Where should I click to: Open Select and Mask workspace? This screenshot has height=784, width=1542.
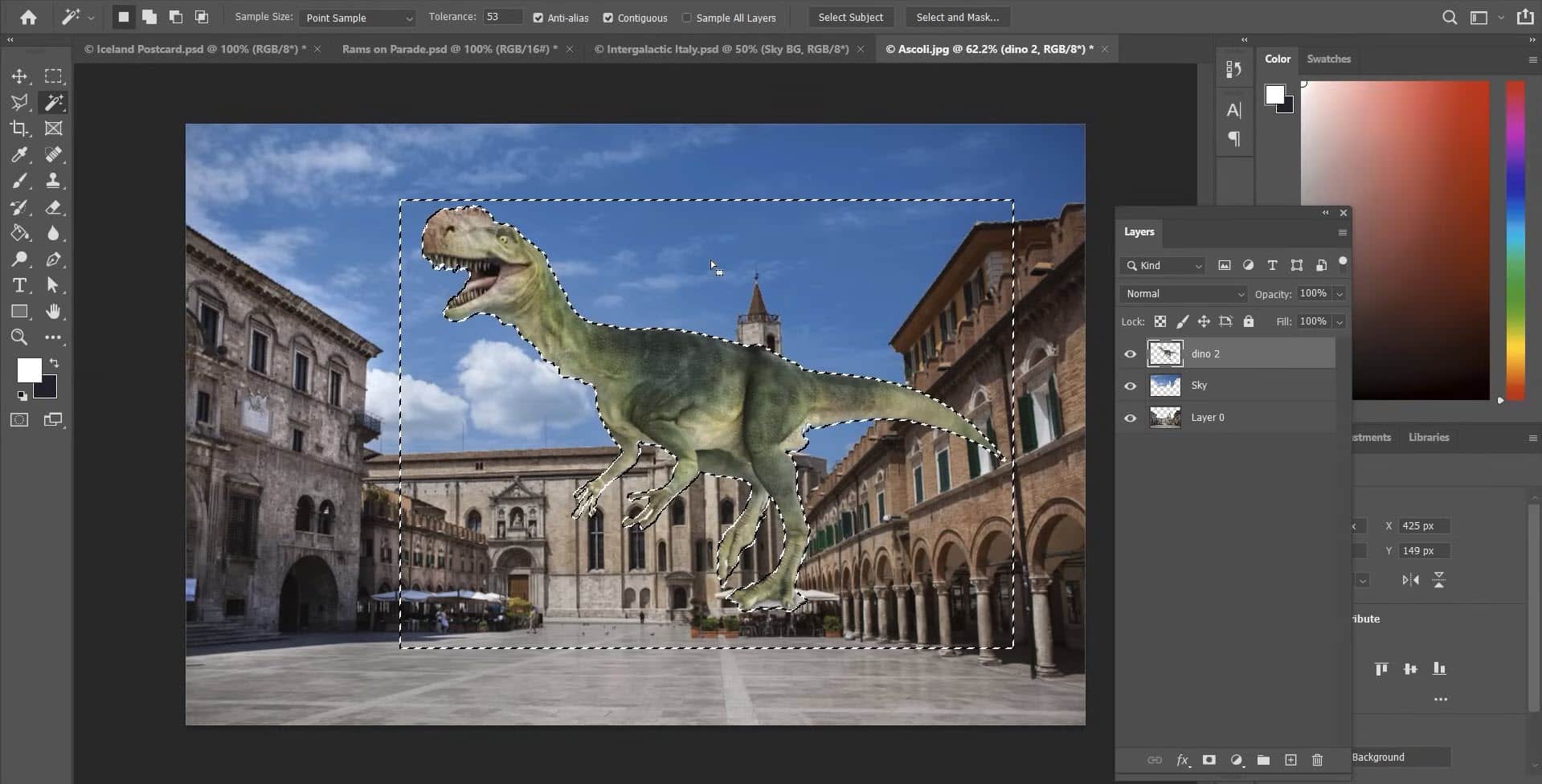957,17
